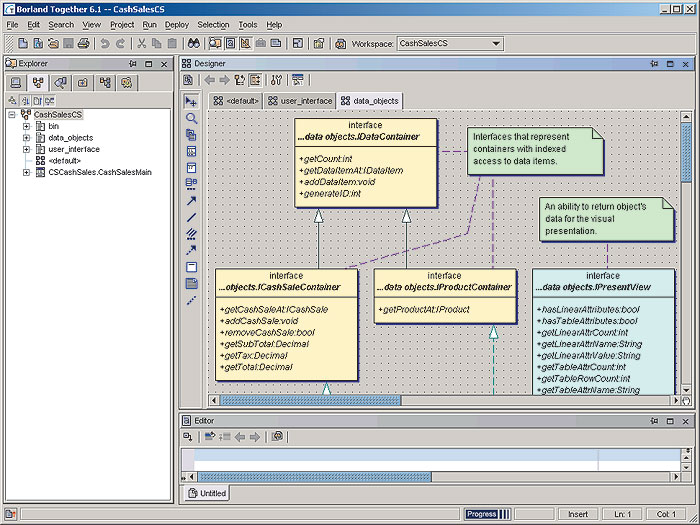This screenshot has width=700, height=525.
Task: Click the Cut scissors icon
Action: [142, 43]
